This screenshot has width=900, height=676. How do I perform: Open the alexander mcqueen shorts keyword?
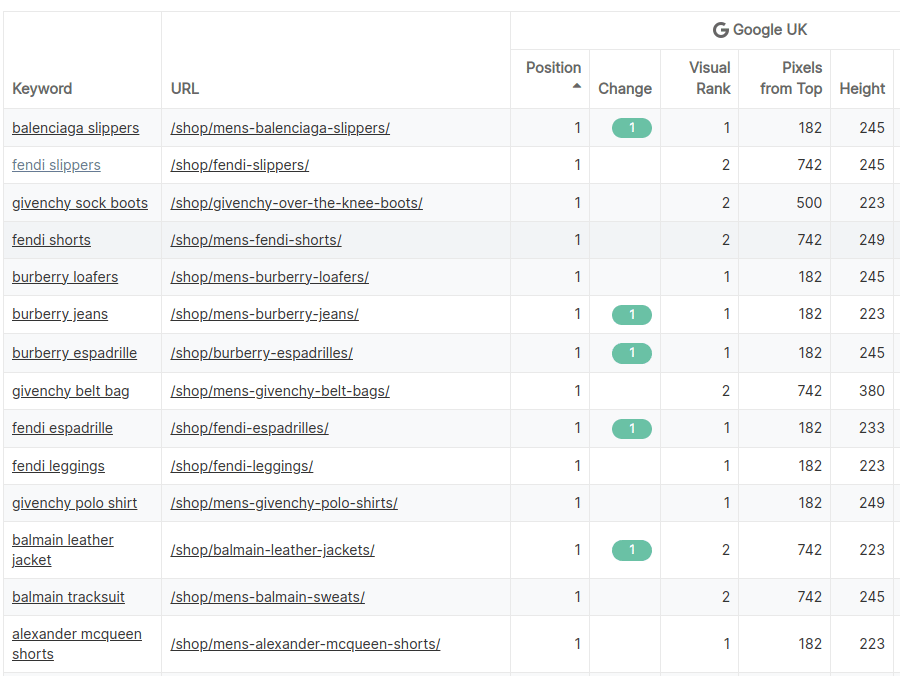tap(76, 644)
